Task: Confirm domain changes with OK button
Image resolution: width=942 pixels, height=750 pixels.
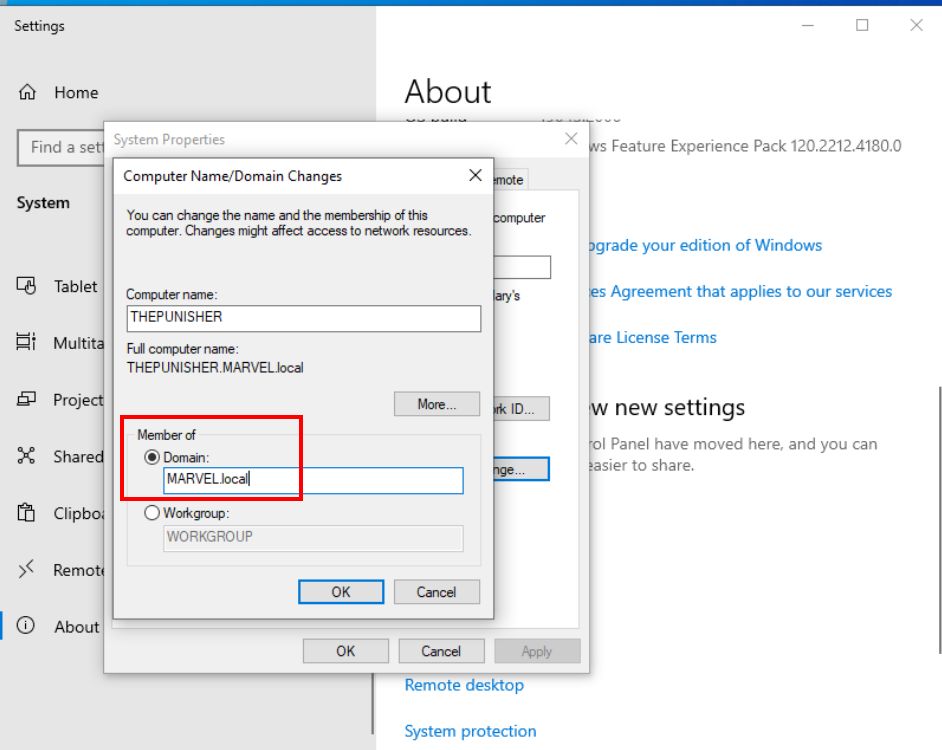Action: pos(340,592)
